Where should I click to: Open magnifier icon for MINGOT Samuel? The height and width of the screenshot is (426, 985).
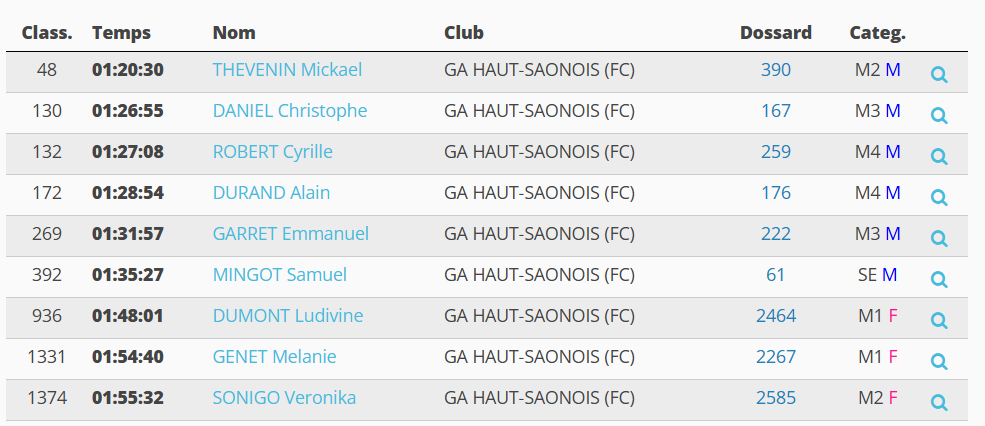(x=939, y=279)
